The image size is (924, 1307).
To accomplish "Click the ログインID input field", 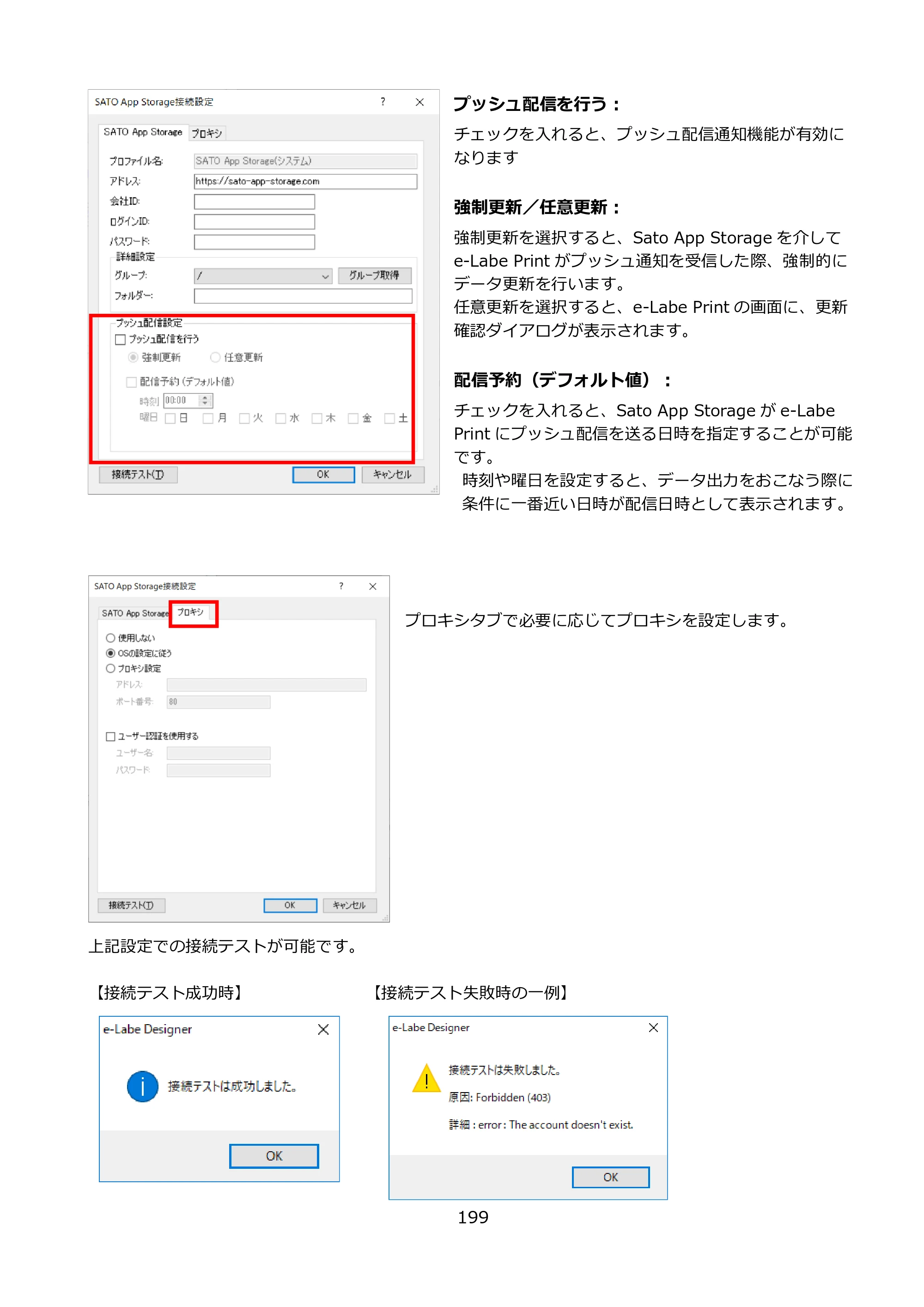I will pyautogui.click(x=254, y=222).
